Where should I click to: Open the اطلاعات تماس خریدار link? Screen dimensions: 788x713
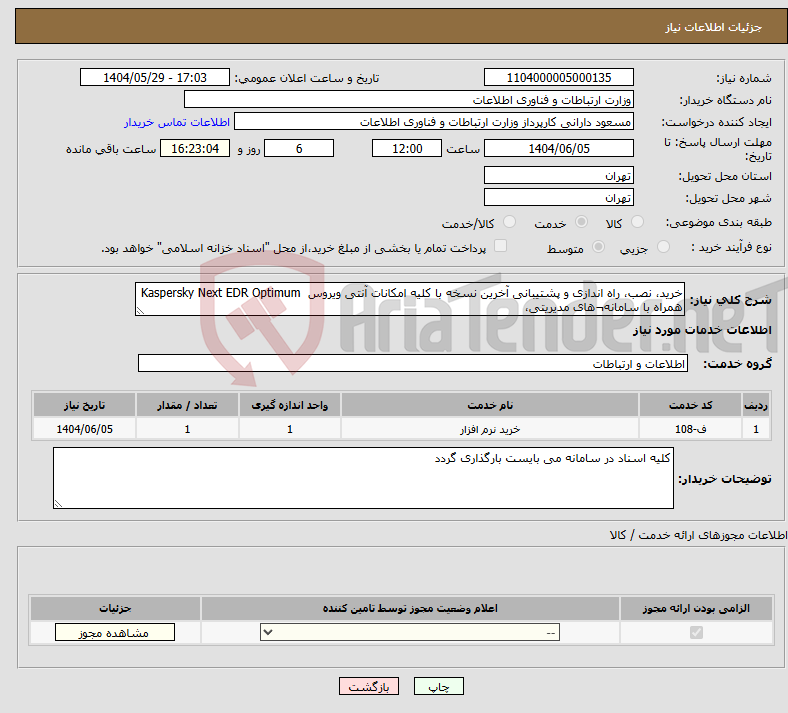point(177,122)
